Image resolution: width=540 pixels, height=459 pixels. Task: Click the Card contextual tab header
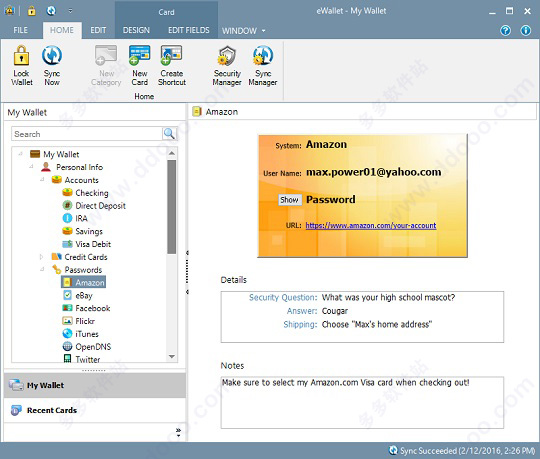tap(166, 12)
